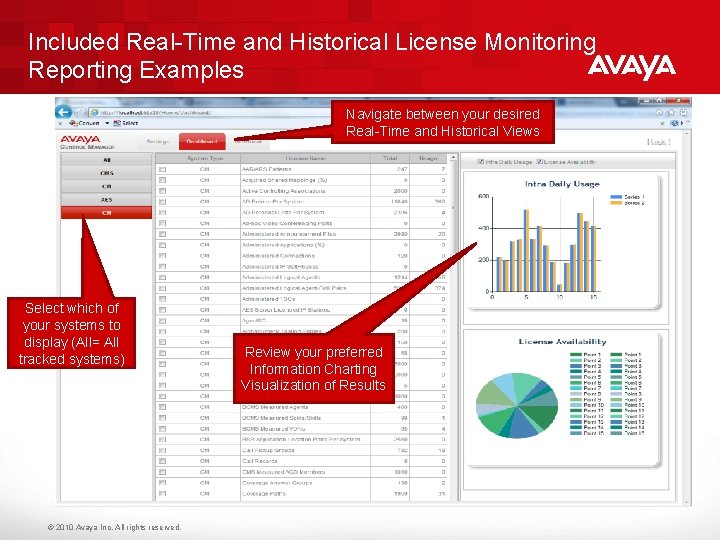Tick the checkbox for Acquired Shared Mappings row
Image resolution: width=720 pixels, height=540 pixels.
tap(163, 180)
